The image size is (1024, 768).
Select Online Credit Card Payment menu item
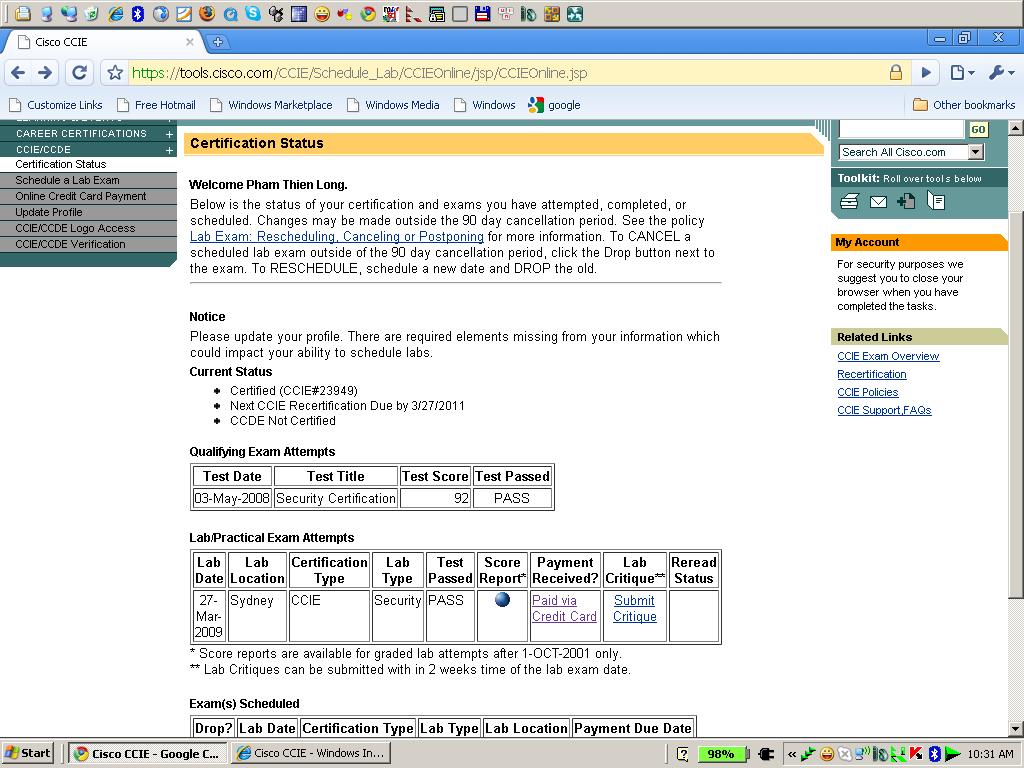point(81,196)
